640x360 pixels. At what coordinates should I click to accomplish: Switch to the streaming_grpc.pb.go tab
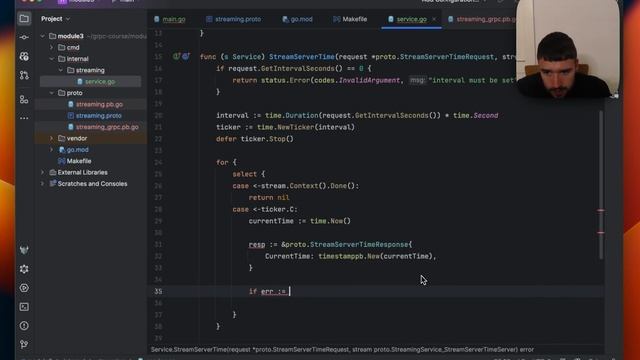click(482, 19)
